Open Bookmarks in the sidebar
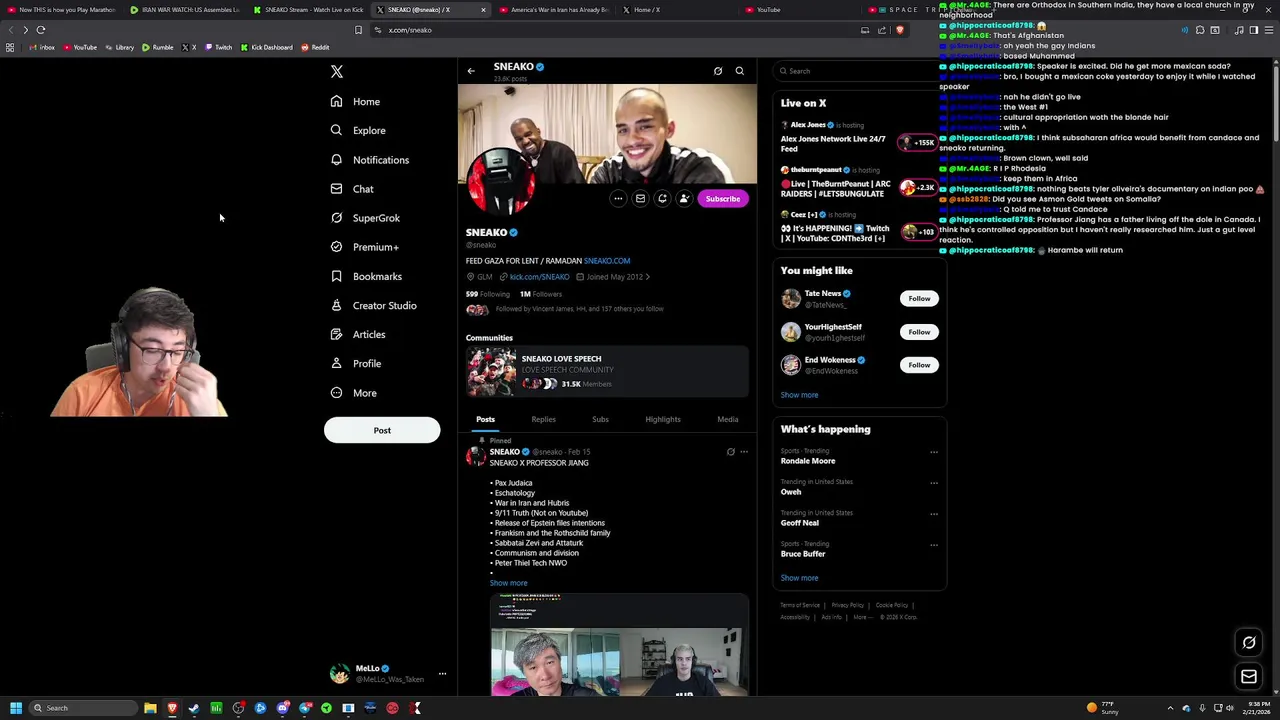The width and height of the screenshot is (1280, 720). tap(366, 276)
